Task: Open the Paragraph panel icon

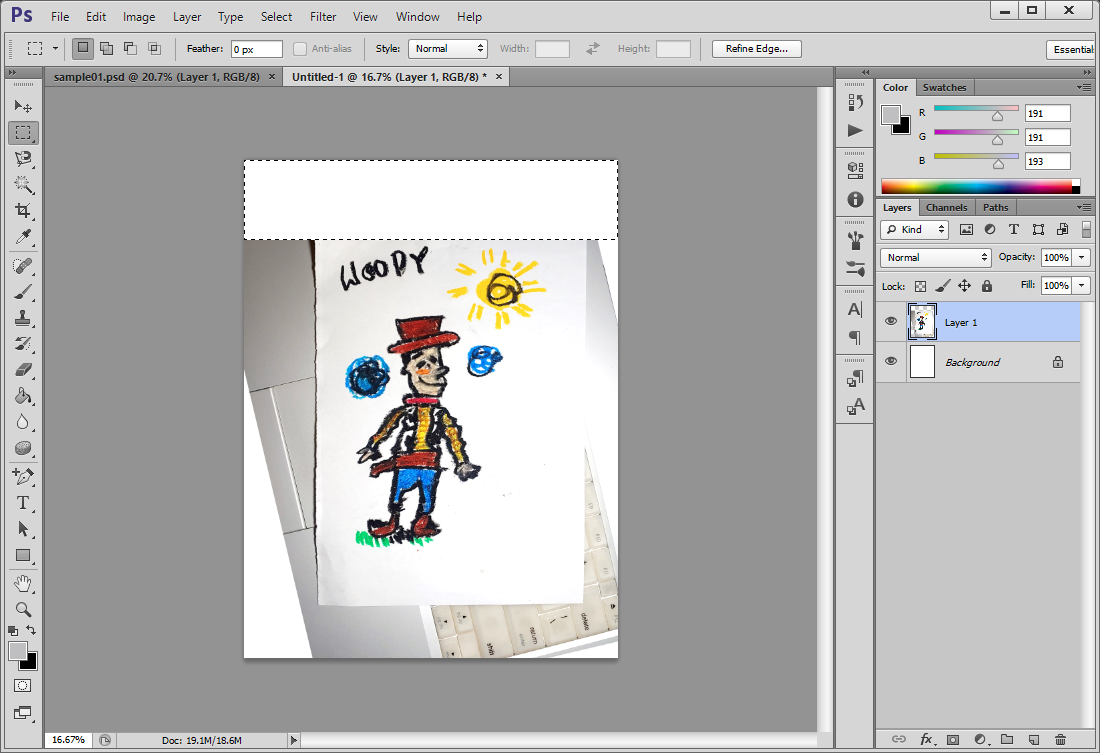Action: pos(855,337)
